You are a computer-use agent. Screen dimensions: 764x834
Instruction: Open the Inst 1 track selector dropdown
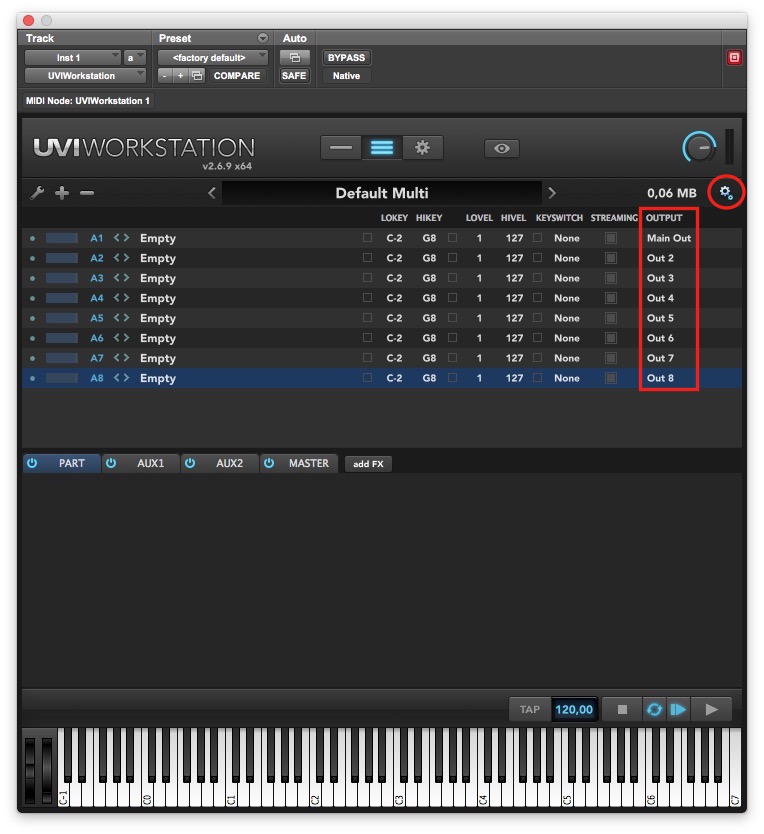pyautogui.click(x=72, y=57)
